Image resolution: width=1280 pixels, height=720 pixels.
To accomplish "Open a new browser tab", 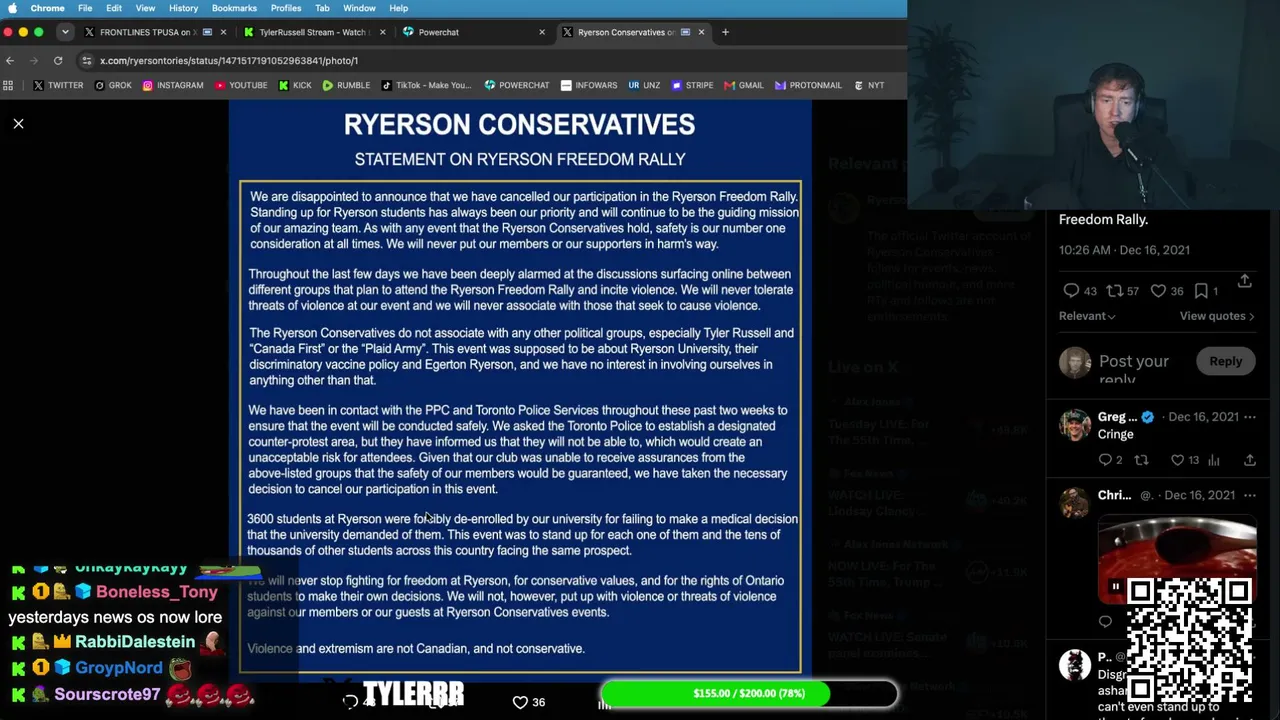I will click(x=725, y=32).
